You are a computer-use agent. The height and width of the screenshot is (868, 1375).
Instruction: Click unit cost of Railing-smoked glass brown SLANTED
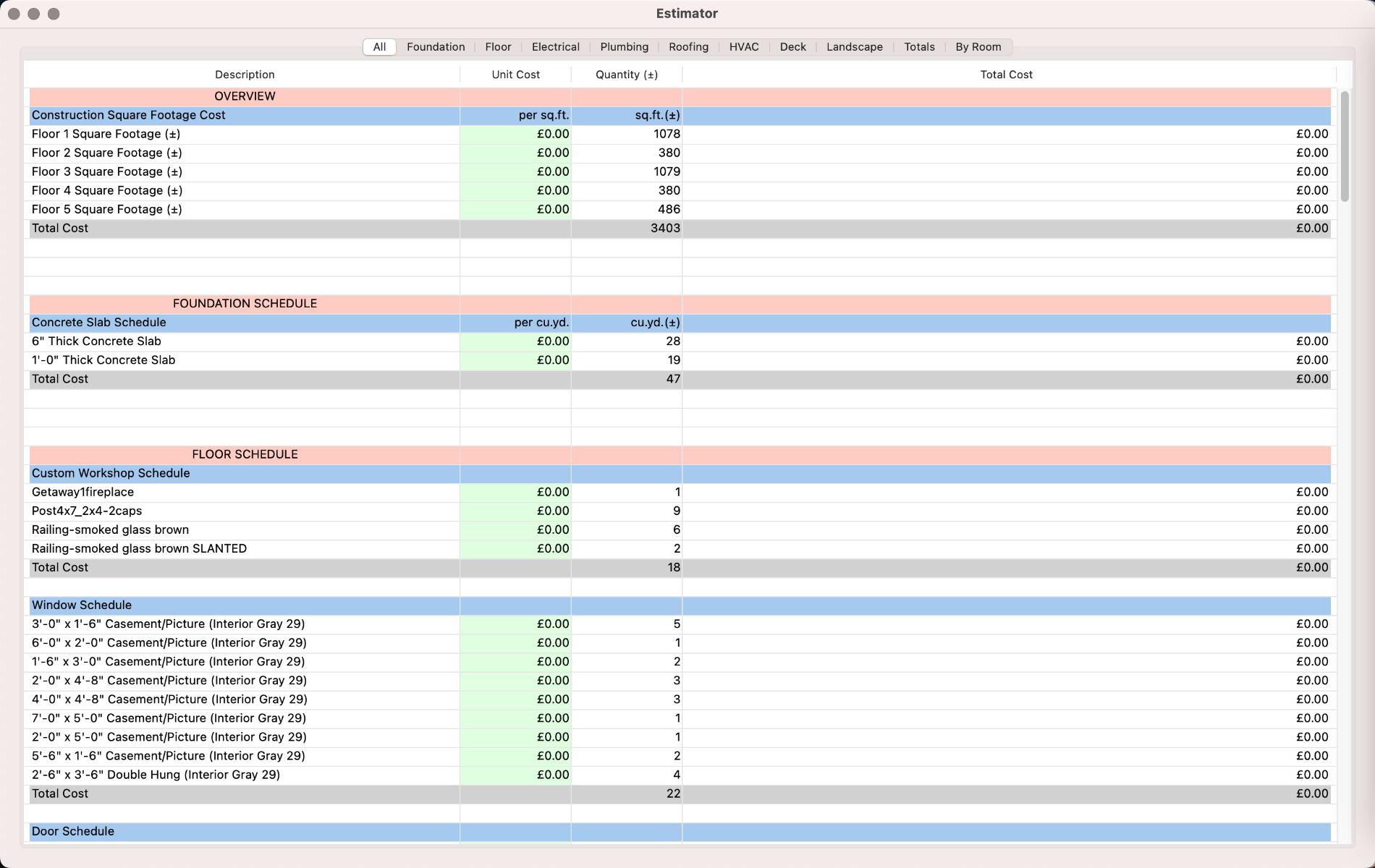click(x=515, y=548)
